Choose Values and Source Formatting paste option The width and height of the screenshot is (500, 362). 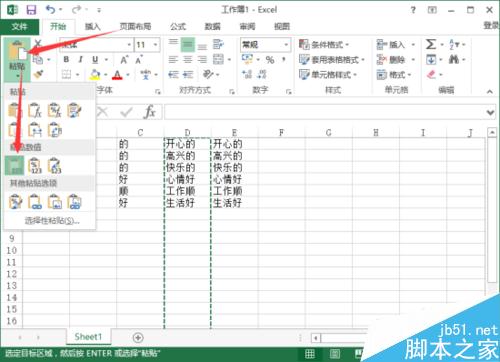point(54,165)
